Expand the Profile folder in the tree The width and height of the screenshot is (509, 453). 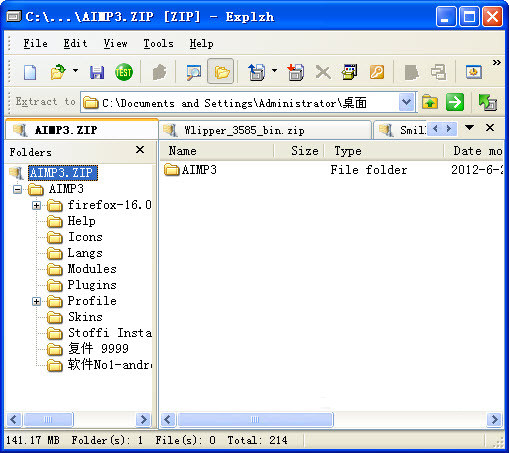tap(36, 301)
